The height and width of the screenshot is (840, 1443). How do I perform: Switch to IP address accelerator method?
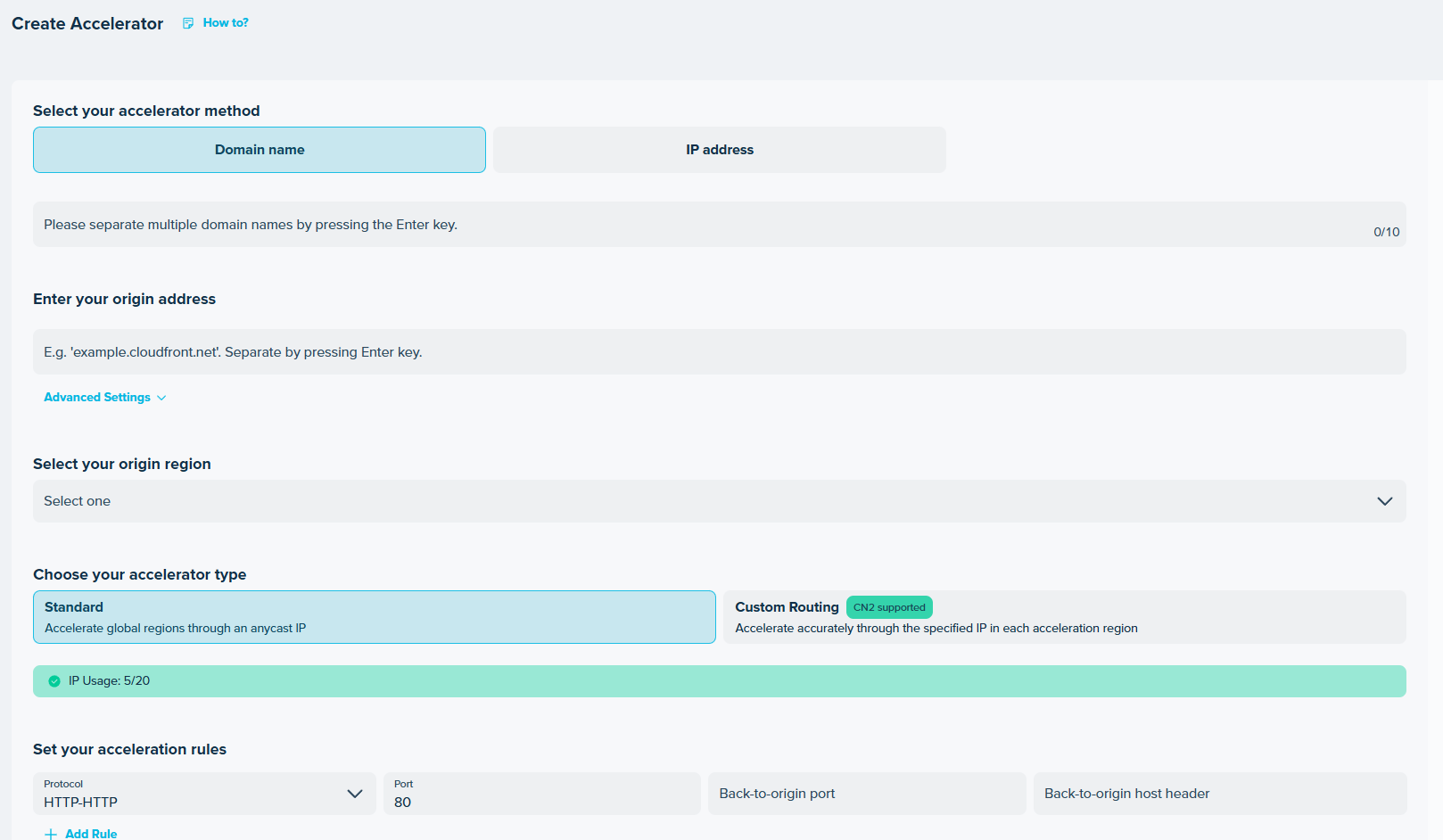click(x=719, y=150)
